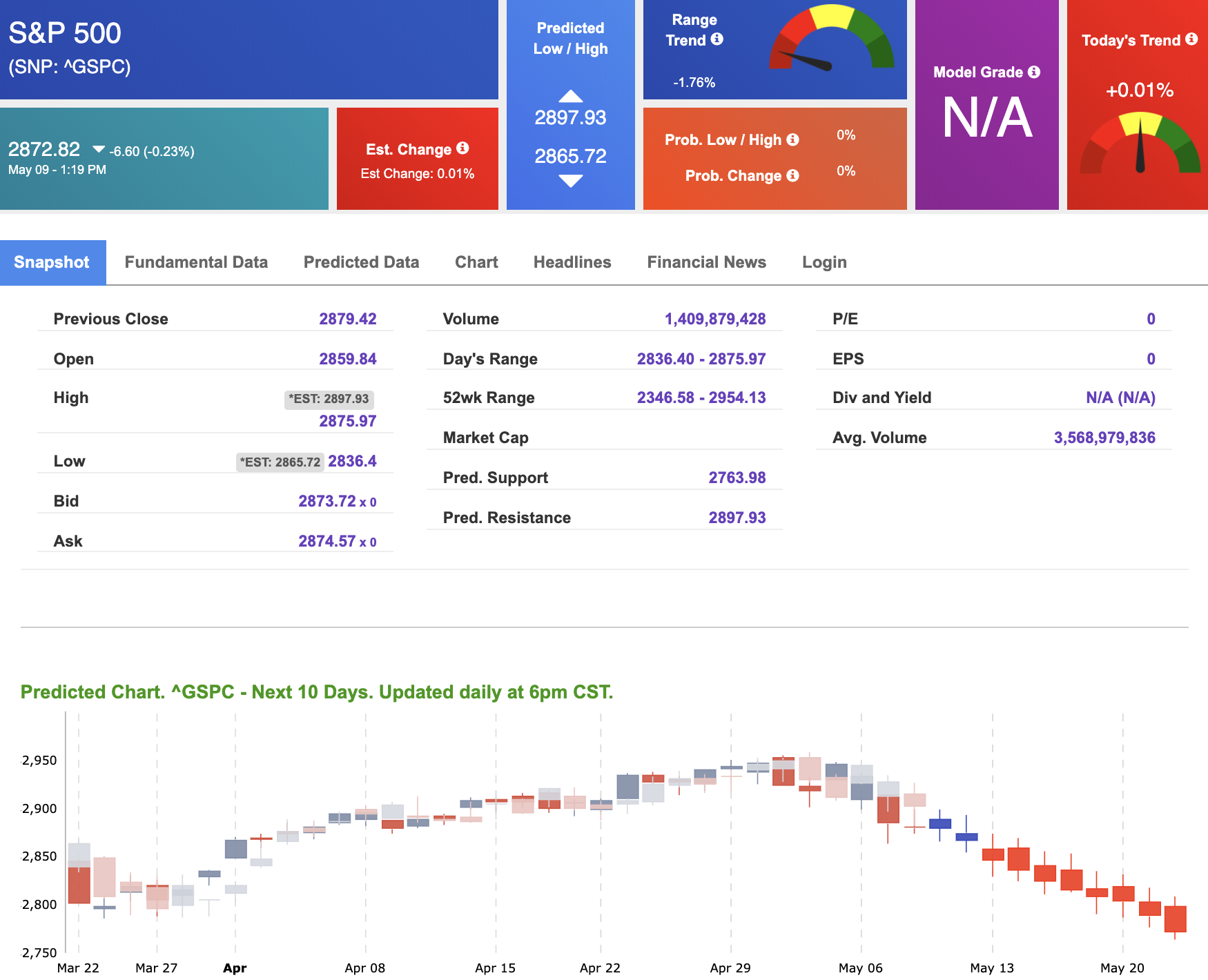
Task: Click Div and Yield value N/A (N/A)
Action: point(1121,398)
